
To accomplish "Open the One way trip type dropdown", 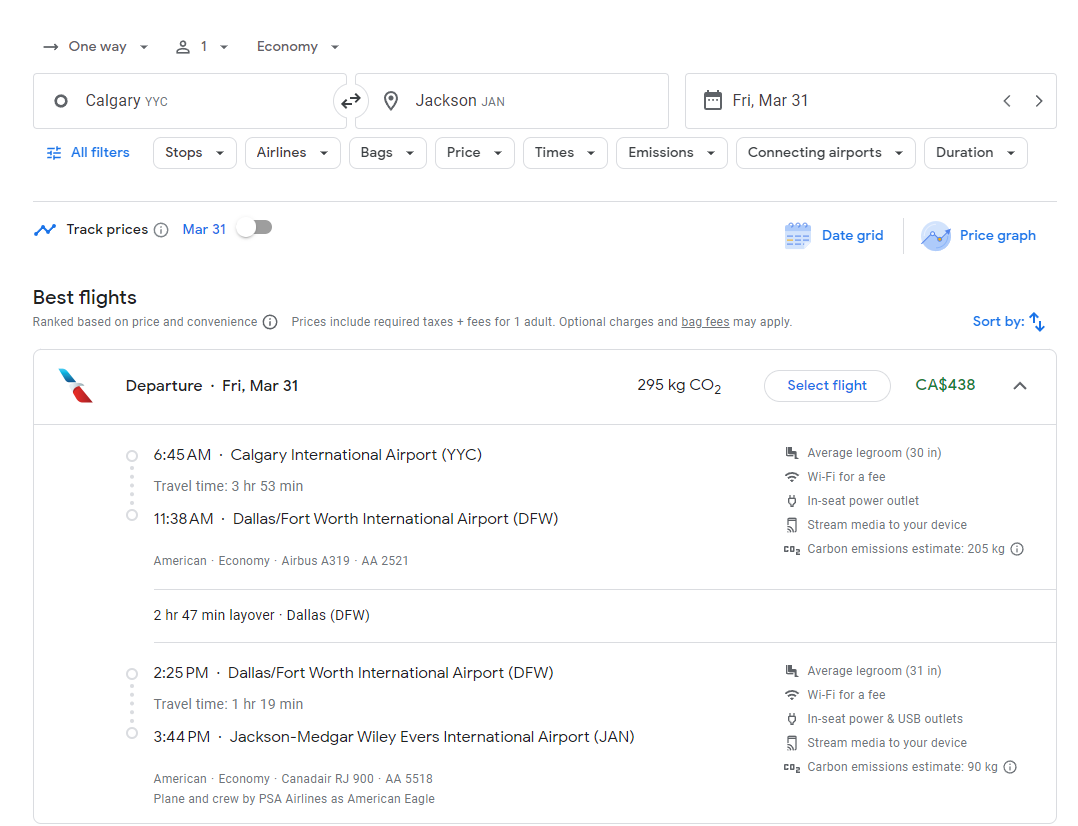I will point(96,47).
